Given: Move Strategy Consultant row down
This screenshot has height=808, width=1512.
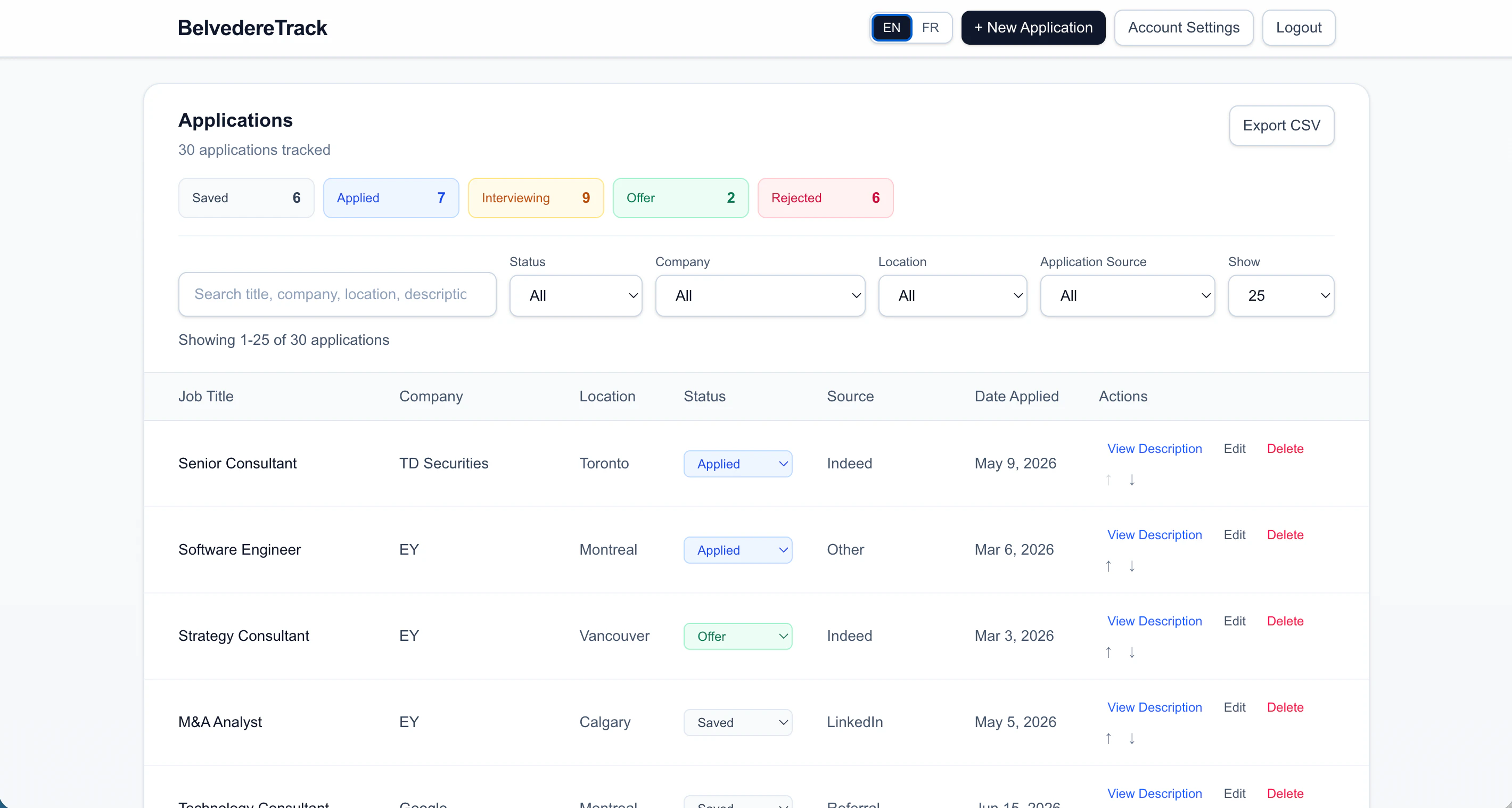Looking at the screenshot, I should tap(1132, 653).
